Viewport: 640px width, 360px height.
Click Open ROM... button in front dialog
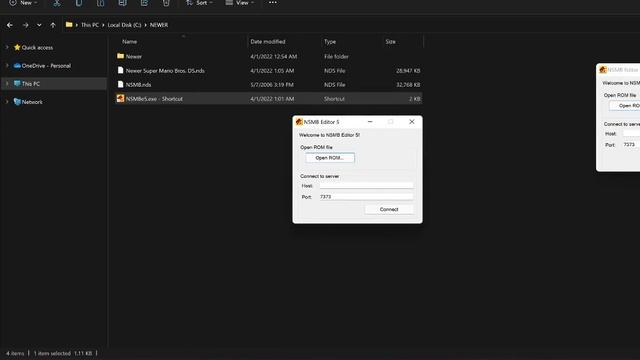click(330, 158)
